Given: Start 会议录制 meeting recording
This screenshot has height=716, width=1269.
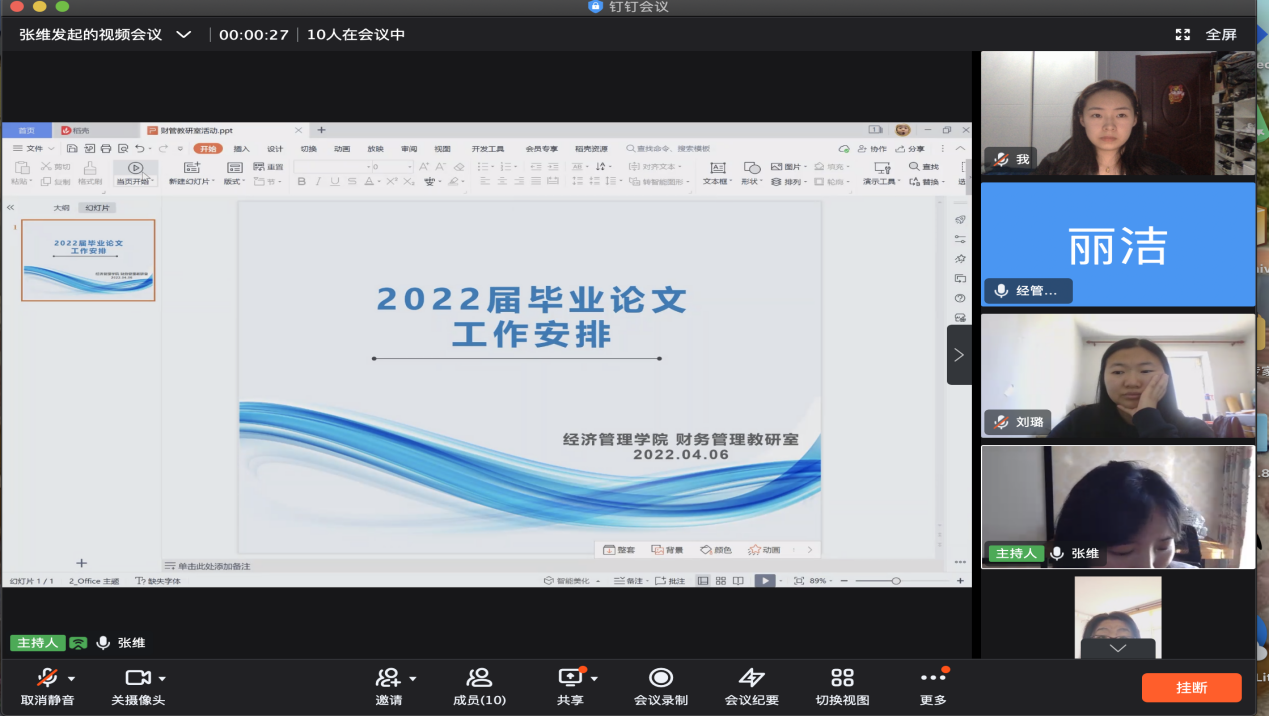Looking at the screenshot, I should tap(661, 686).
